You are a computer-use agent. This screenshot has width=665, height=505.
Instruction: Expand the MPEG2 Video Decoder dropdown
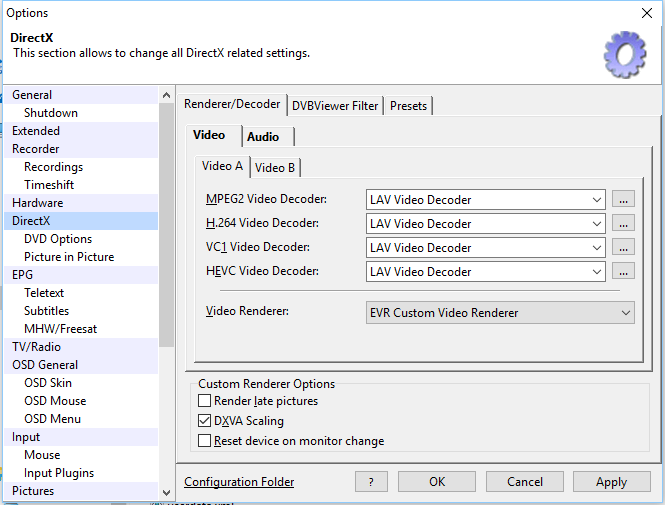[596, 200]
